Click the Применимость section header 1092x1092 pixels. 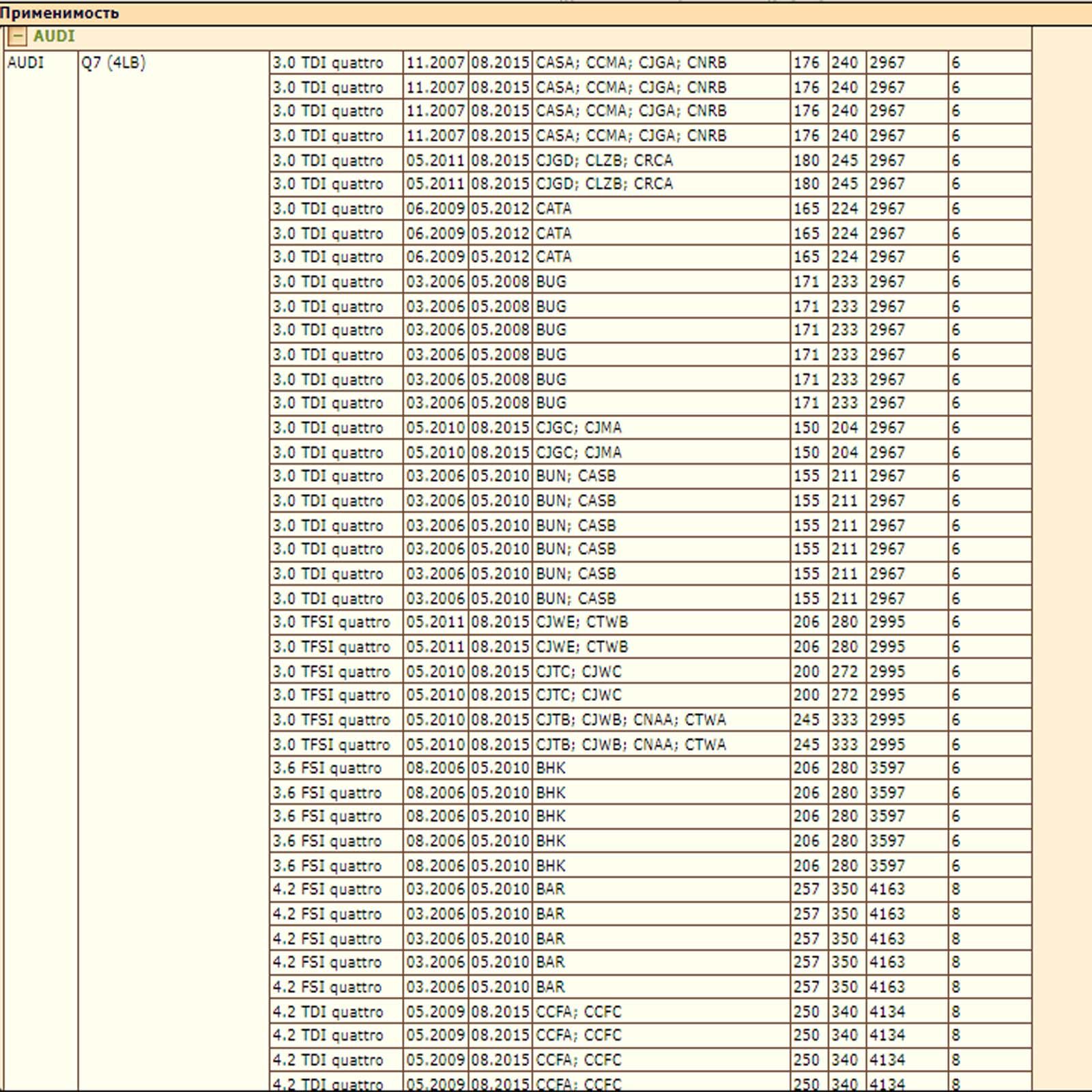pos(59,13)
